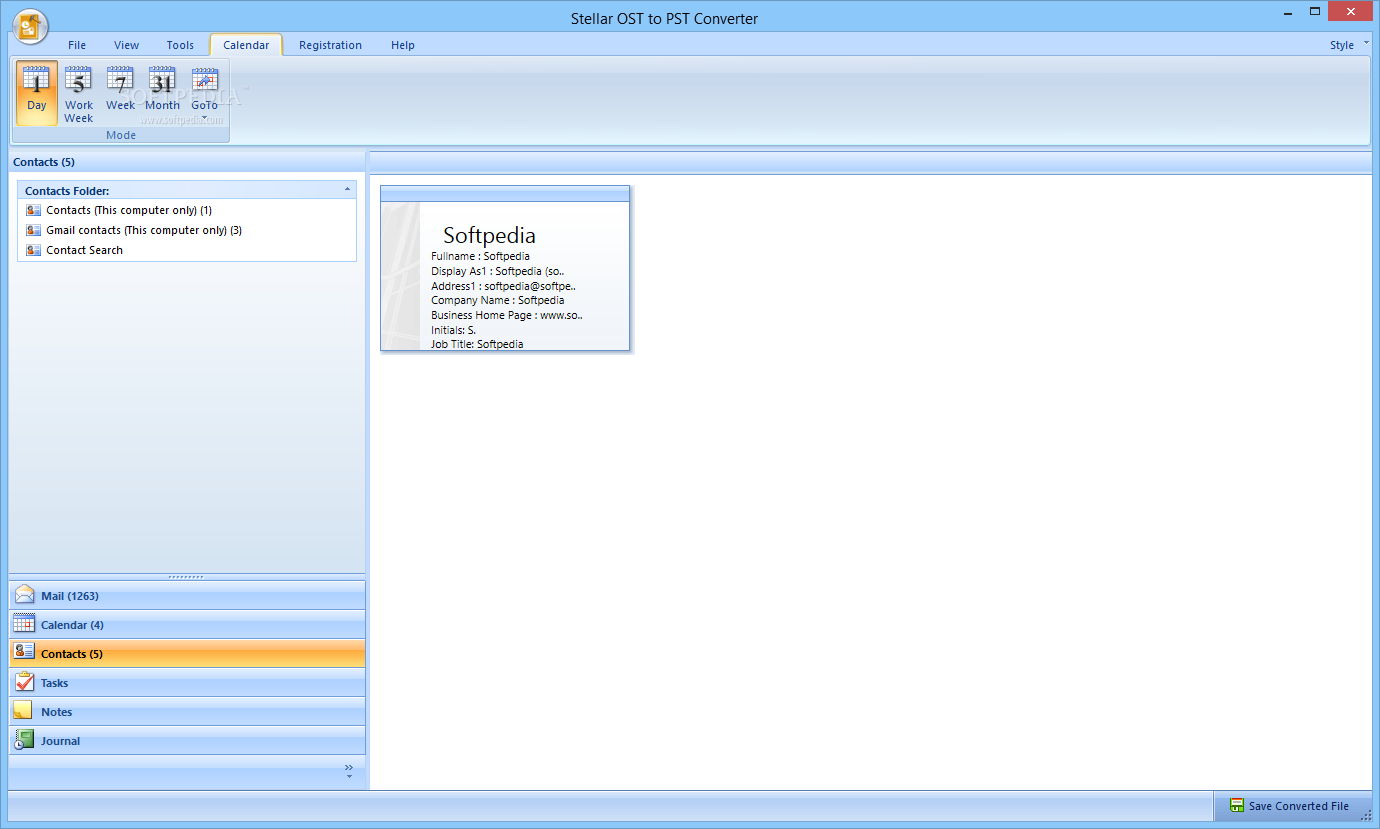1380x829 pixels.
Task: Click the window resize grip in status bar
Action: click(1366, 815)
